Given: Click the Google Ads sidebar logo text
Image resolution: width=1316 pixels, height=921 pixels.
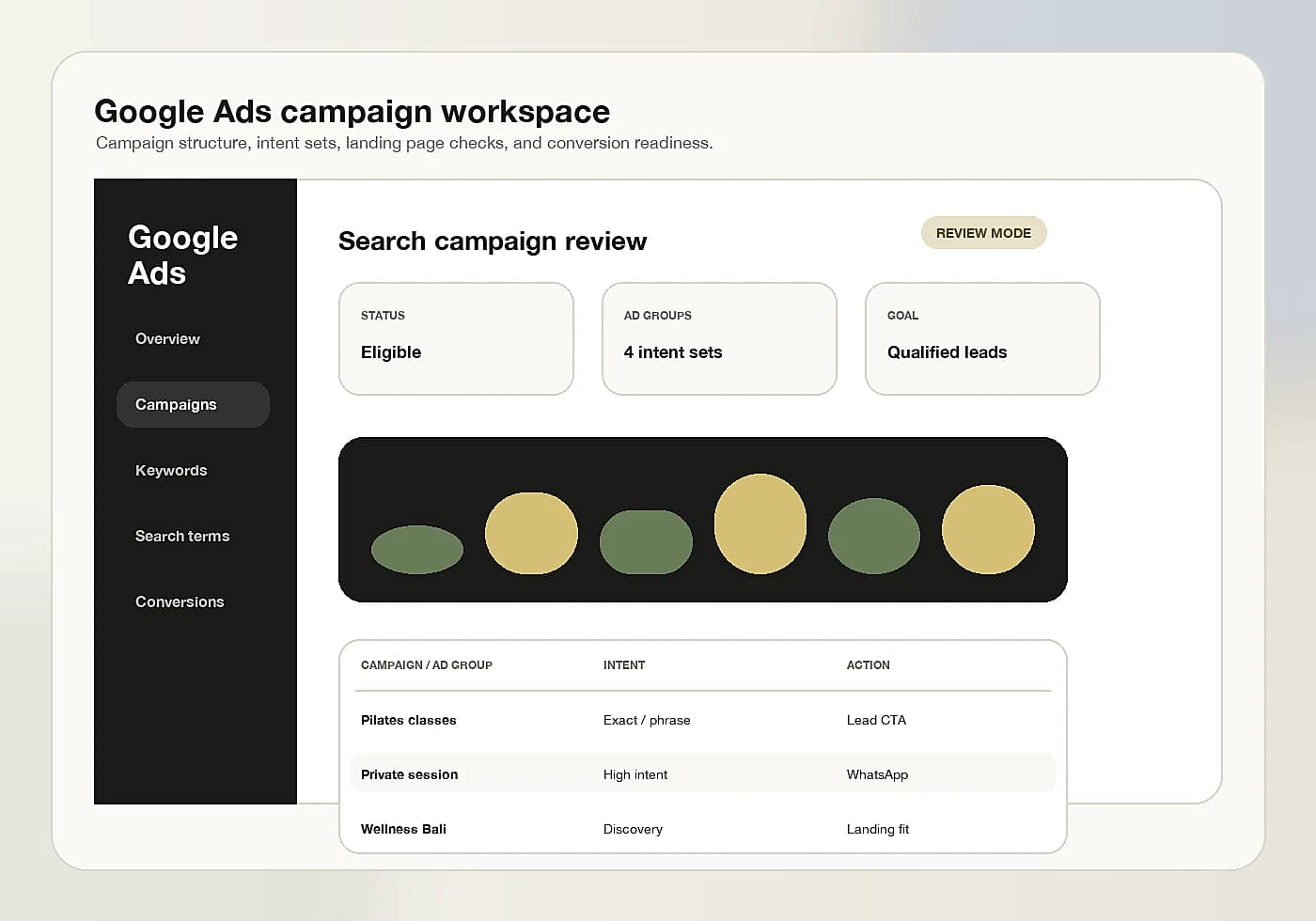Looking at the screenshot, I should (182, 255).
